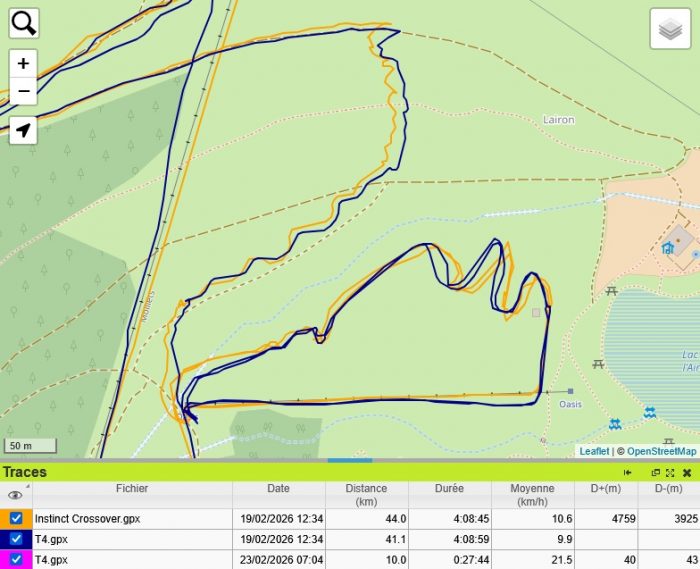Select the Instinct Crossover.gpx file name row
700x569 pixels.
click(87, 519)
